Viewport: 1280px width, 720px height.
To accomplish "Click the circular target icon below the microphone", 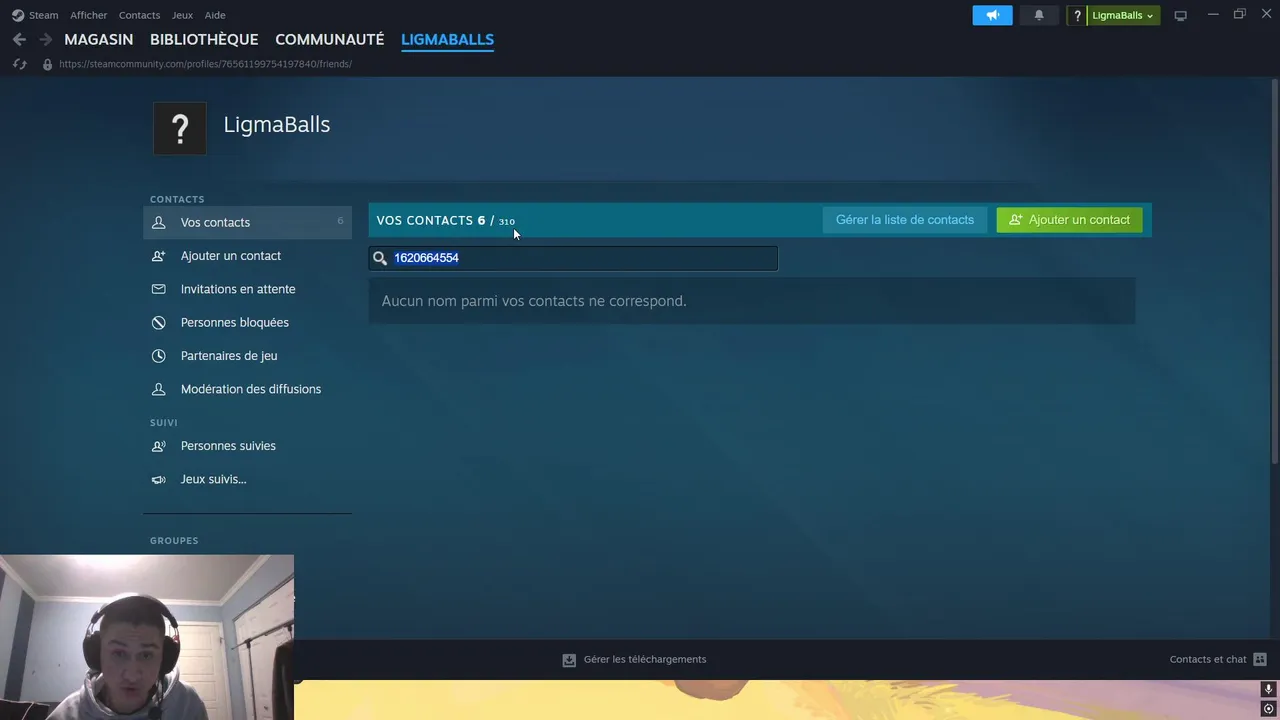I will click(1268, 709).
